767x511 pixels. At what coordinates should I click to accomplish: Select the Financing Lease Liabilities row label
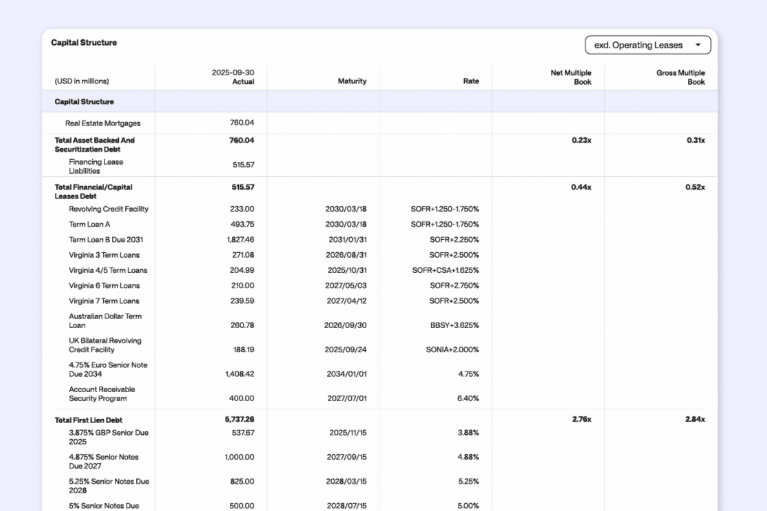click(x=96, y=166)
